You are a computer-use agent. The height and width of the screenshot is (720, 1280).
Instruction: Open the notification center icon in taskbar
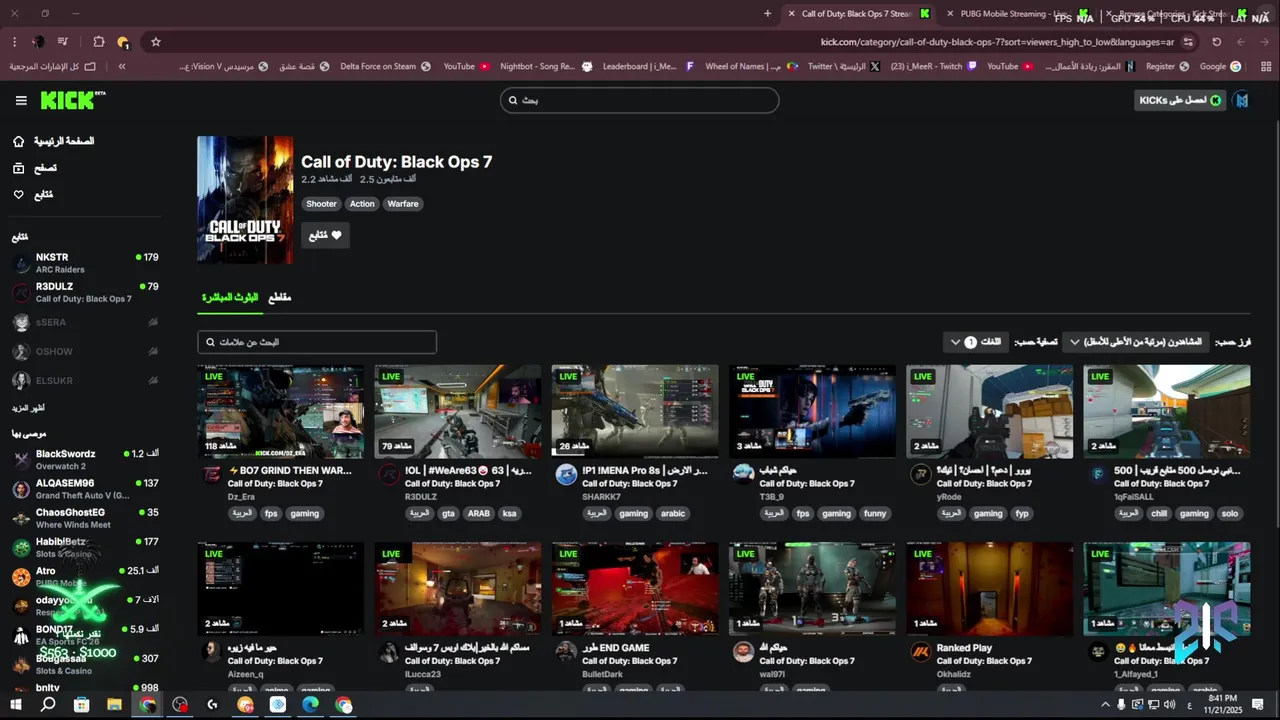1258,704
